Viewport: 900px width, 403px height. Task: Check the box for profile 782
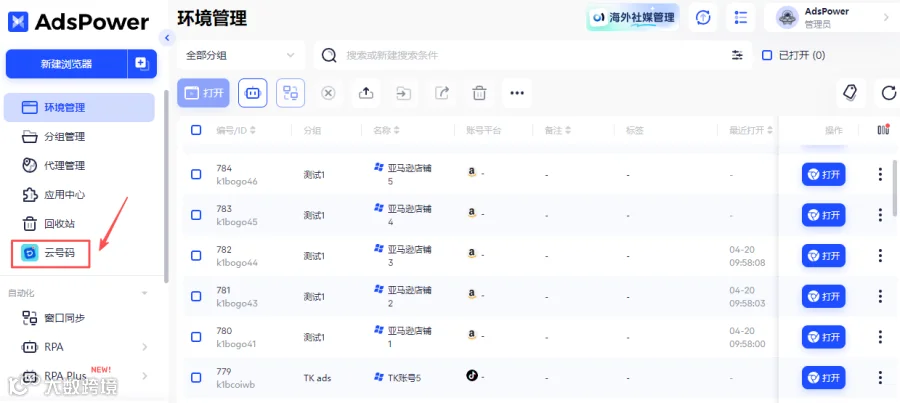click(x=196, y=255)
